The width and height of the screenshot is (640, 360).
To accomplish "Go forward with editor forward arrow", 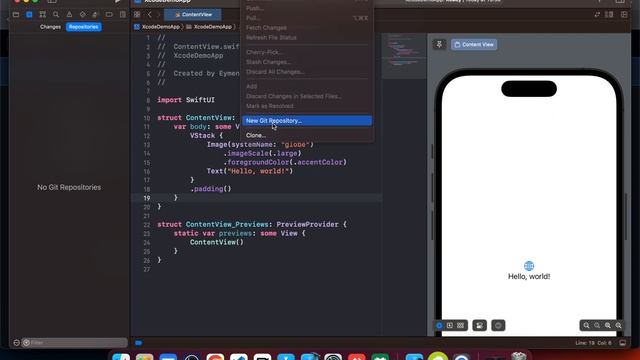I will coord(158,15).
